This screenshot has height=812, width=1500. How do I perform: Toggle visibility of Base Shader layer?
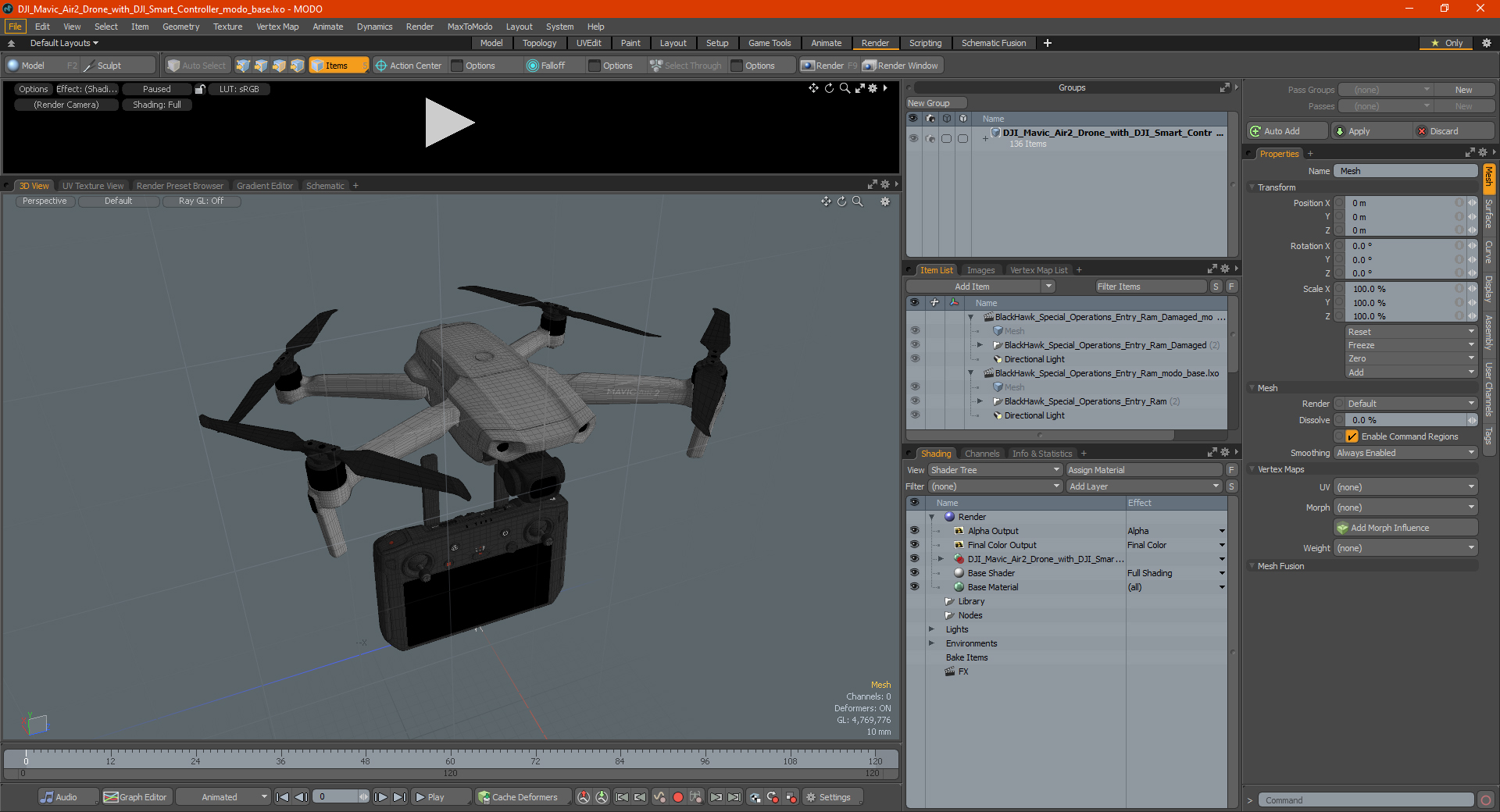[x=914, y=573]
